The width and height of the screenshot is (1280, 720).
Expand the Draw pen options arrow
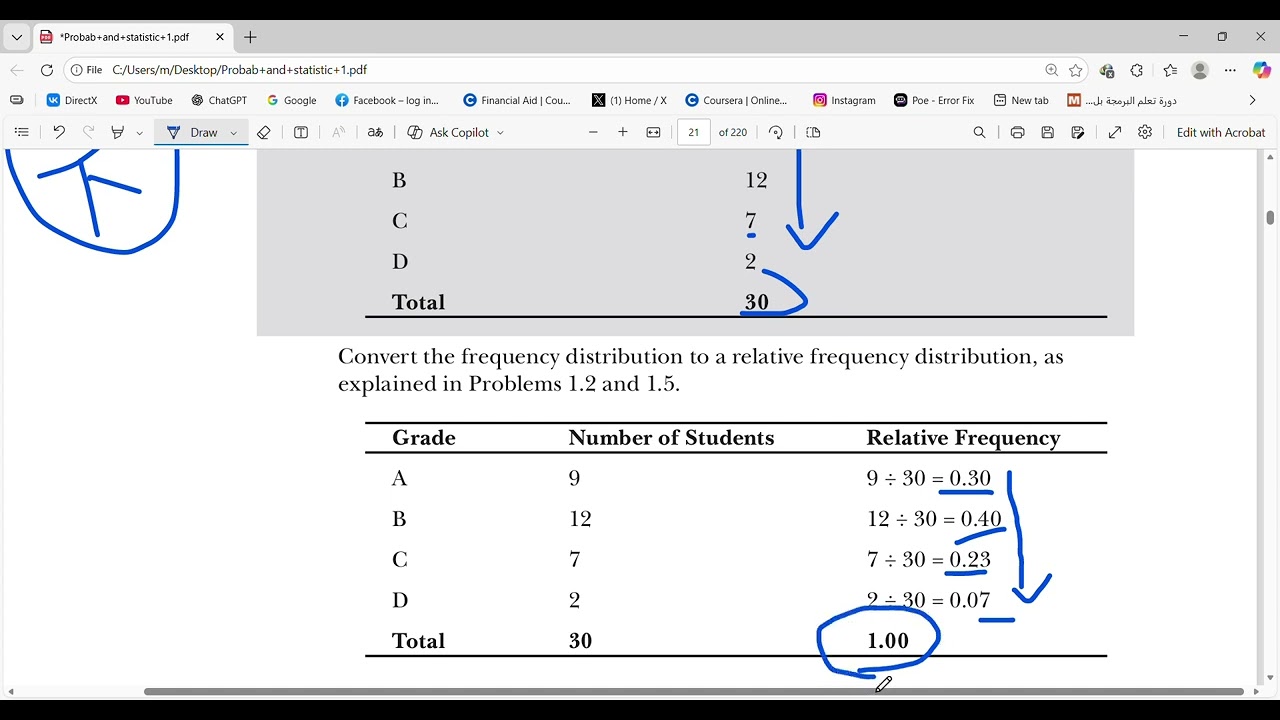[x=234, y=132]
